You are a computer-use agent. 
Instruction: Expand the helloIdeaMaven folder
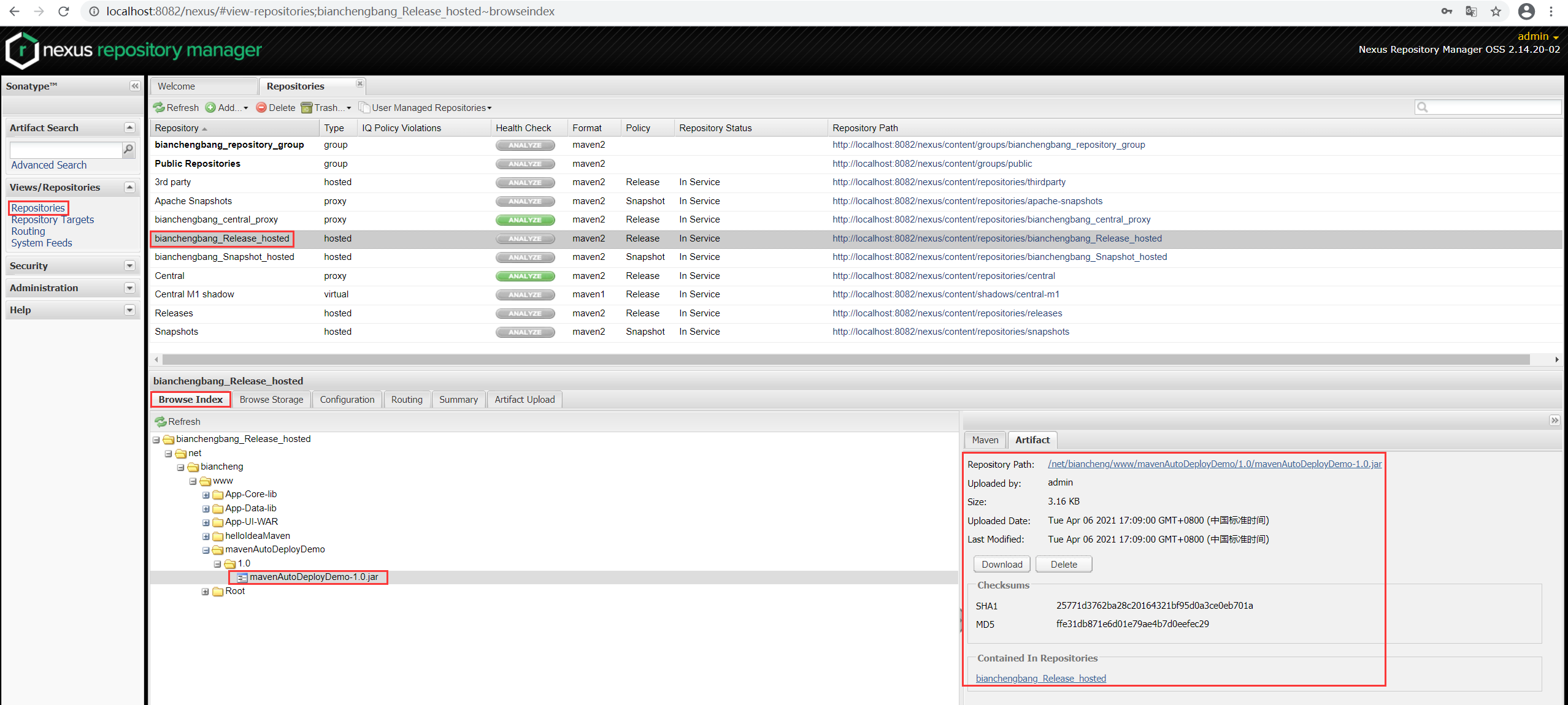tap(206, 536)
